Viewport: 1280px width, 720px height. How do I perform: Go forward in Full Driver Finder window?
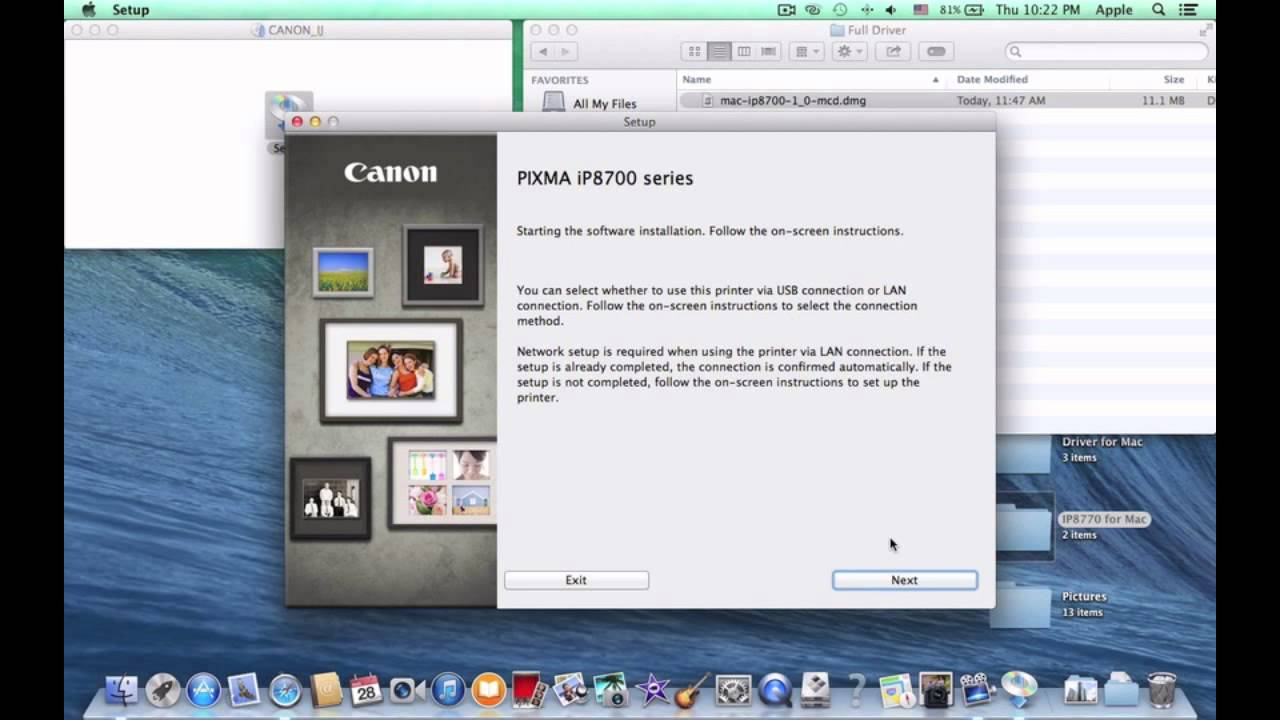(x=566, y=51)
